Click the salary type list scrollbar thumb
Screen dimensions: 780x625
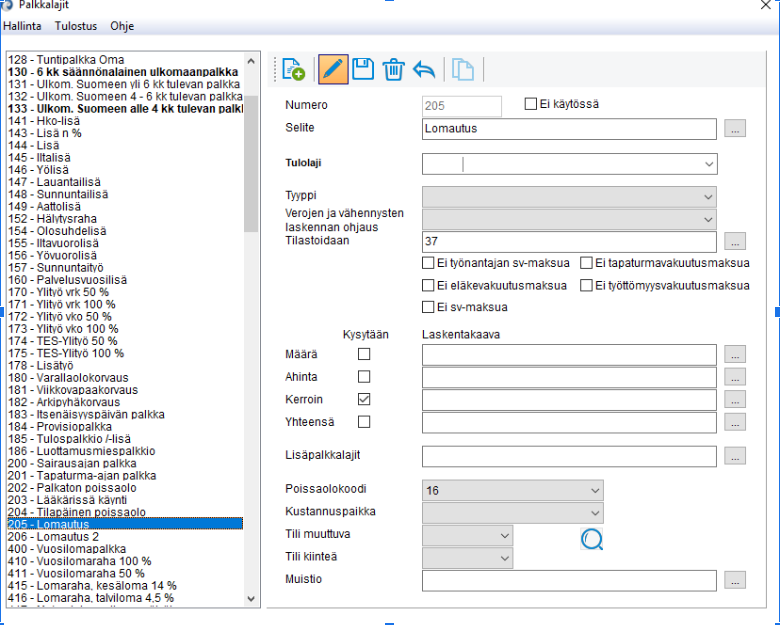click(251, 164)
